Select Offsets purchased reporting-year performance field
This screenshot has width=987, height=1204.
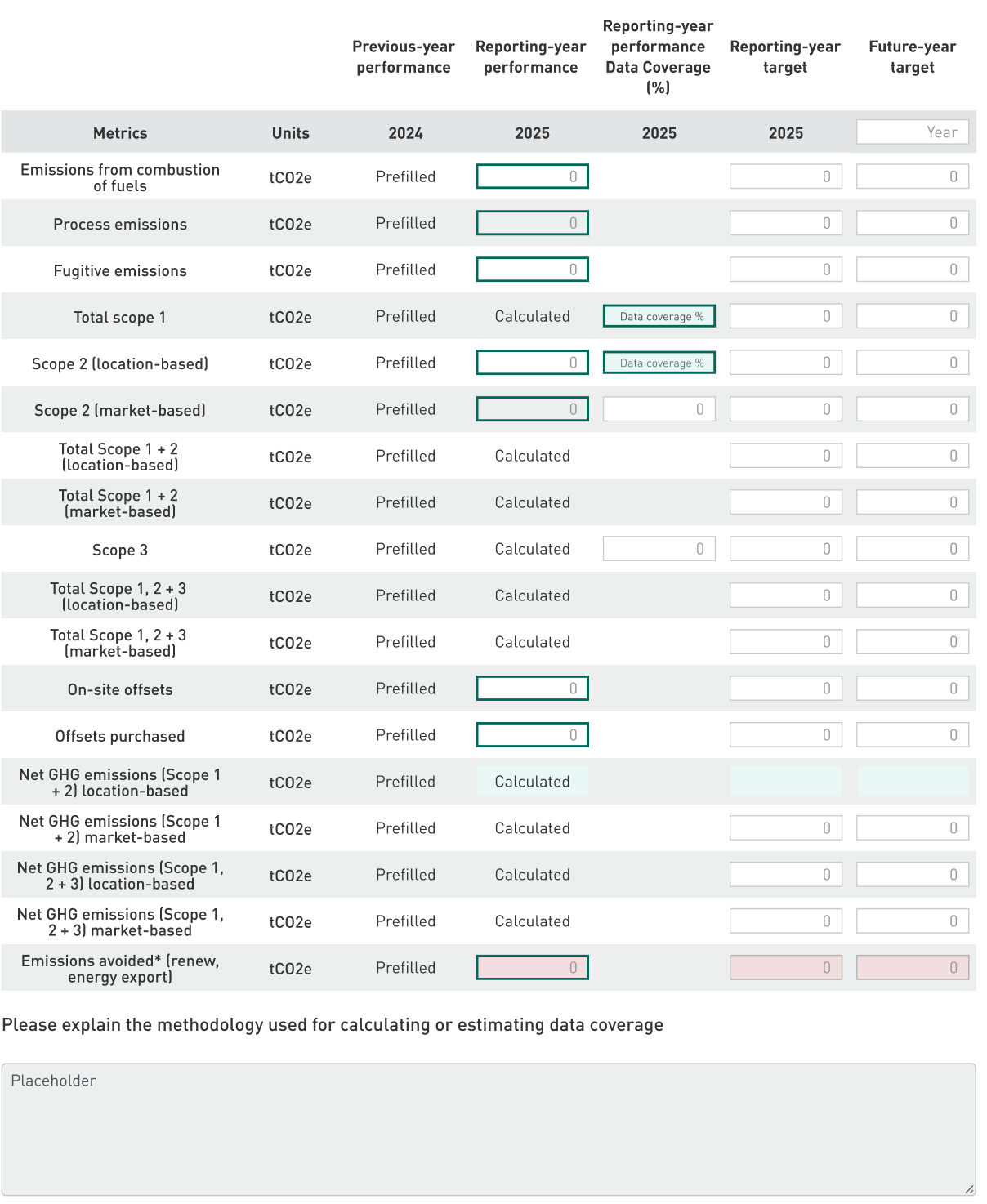(x=532, y=735)
